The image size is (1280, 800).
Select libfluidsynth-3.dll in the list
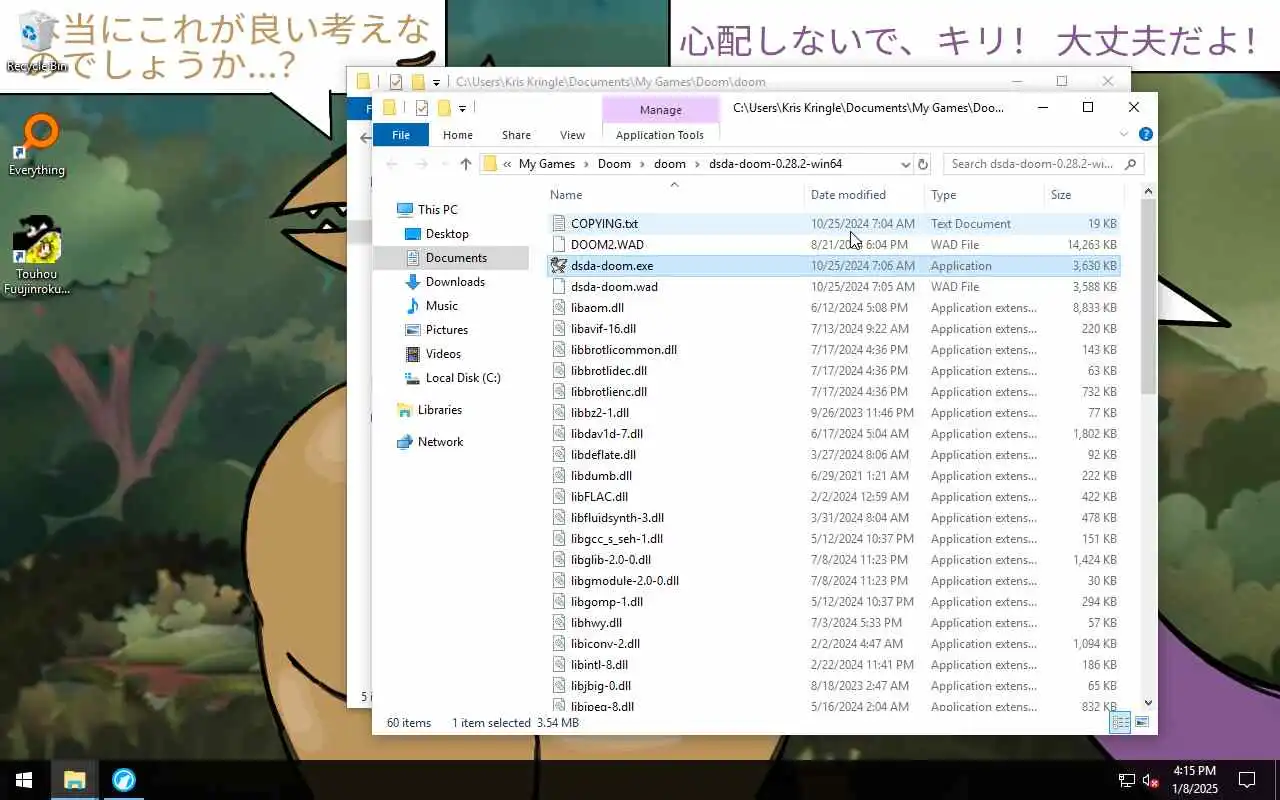(x=833, y=518)
